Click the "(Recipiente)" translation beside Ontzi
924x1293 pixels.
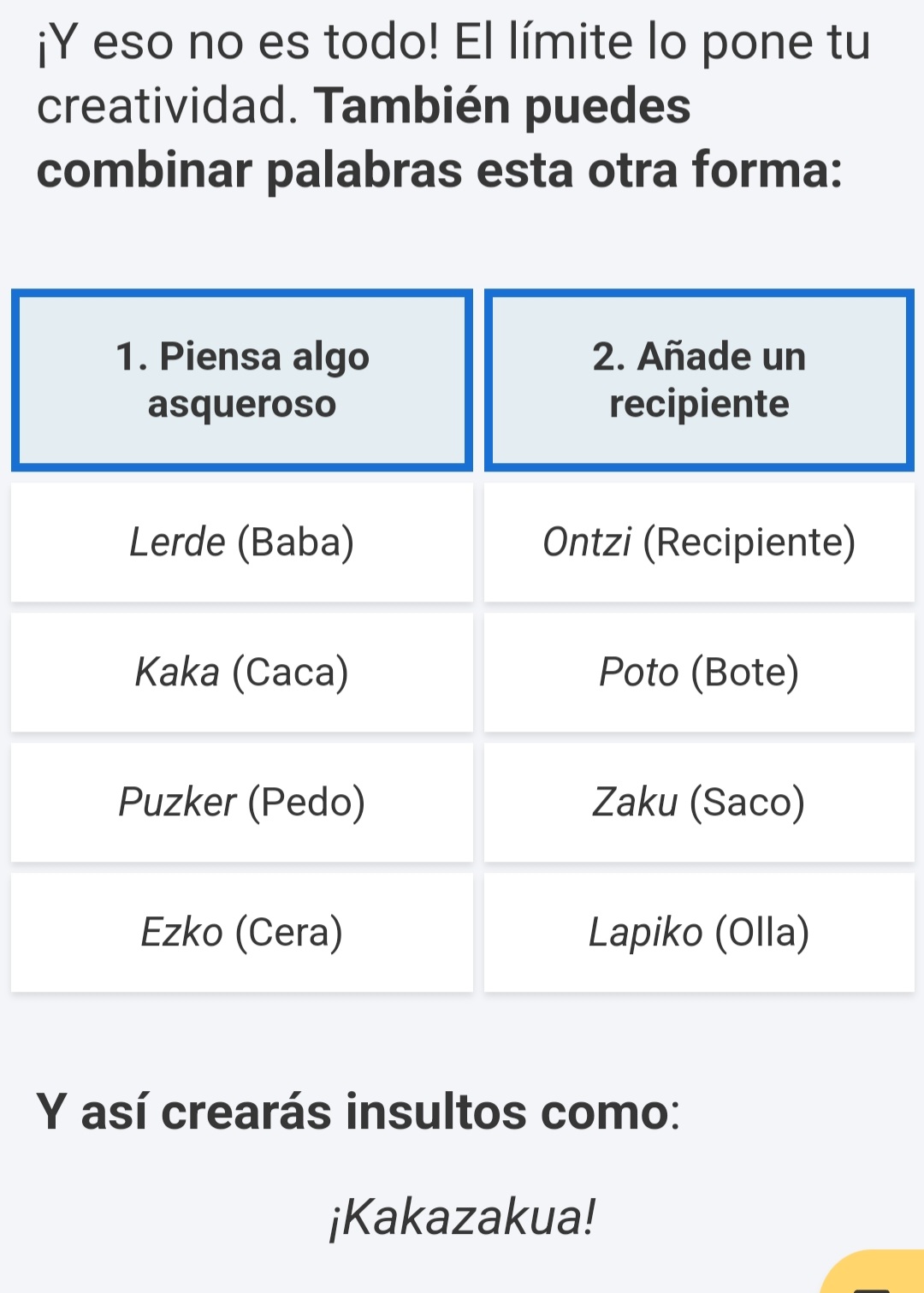[749, 543]
